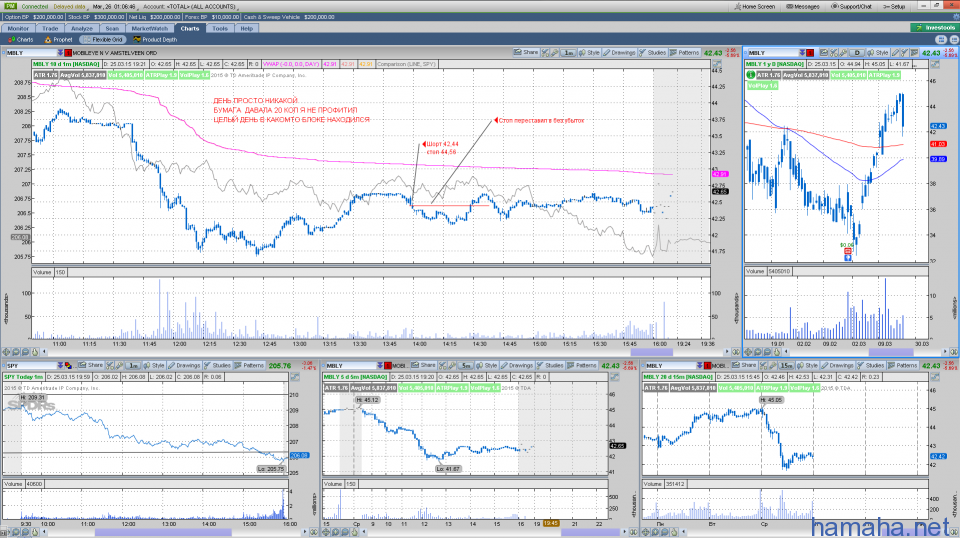Open Patterns menu in MBLY 5-day chart
Viewport: 960px width, 538px height.
click(581, 365)
